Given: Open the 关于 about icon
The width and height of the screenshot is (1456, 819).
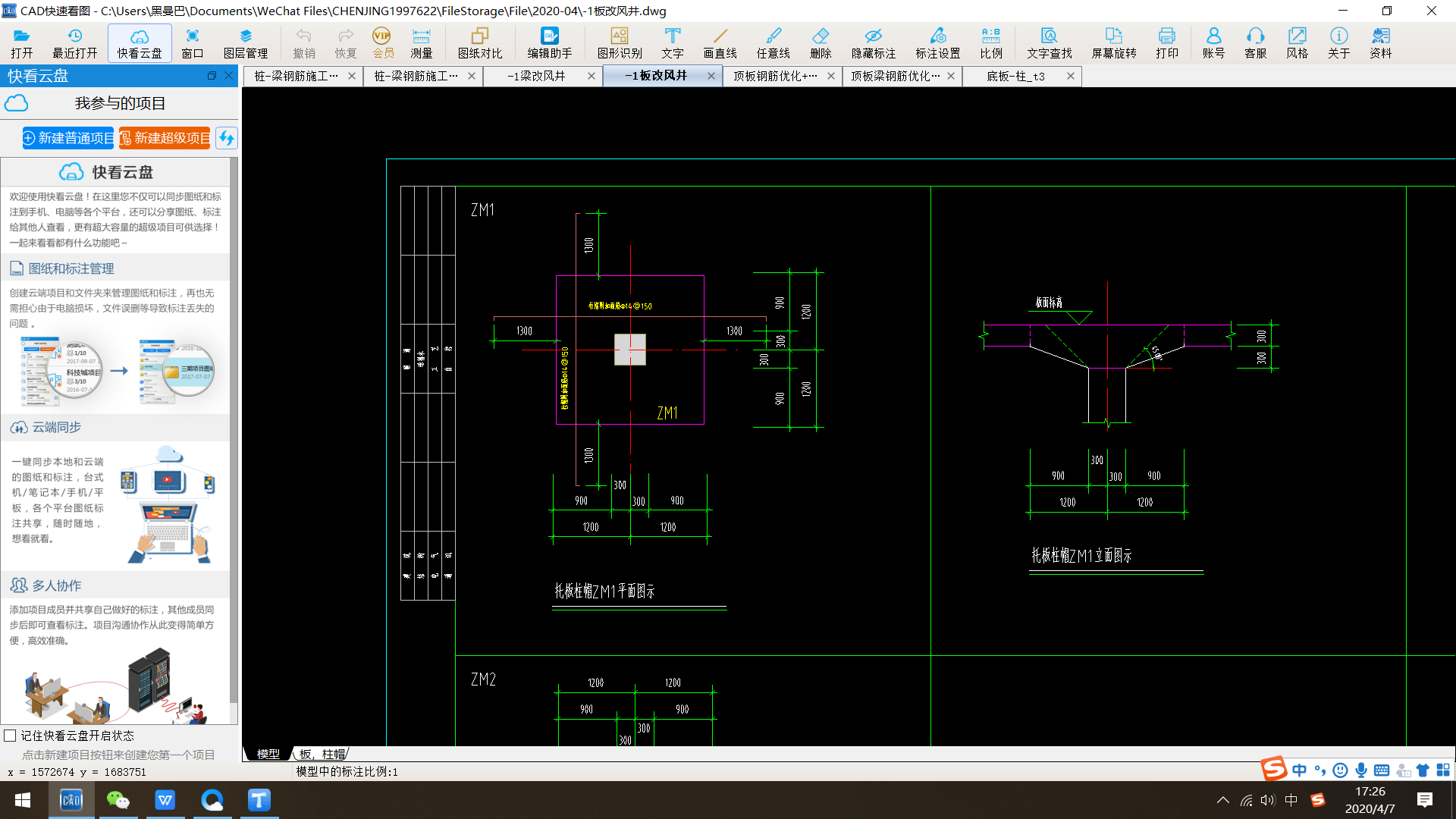Looking at the screenshot, I should (1339, 43).
